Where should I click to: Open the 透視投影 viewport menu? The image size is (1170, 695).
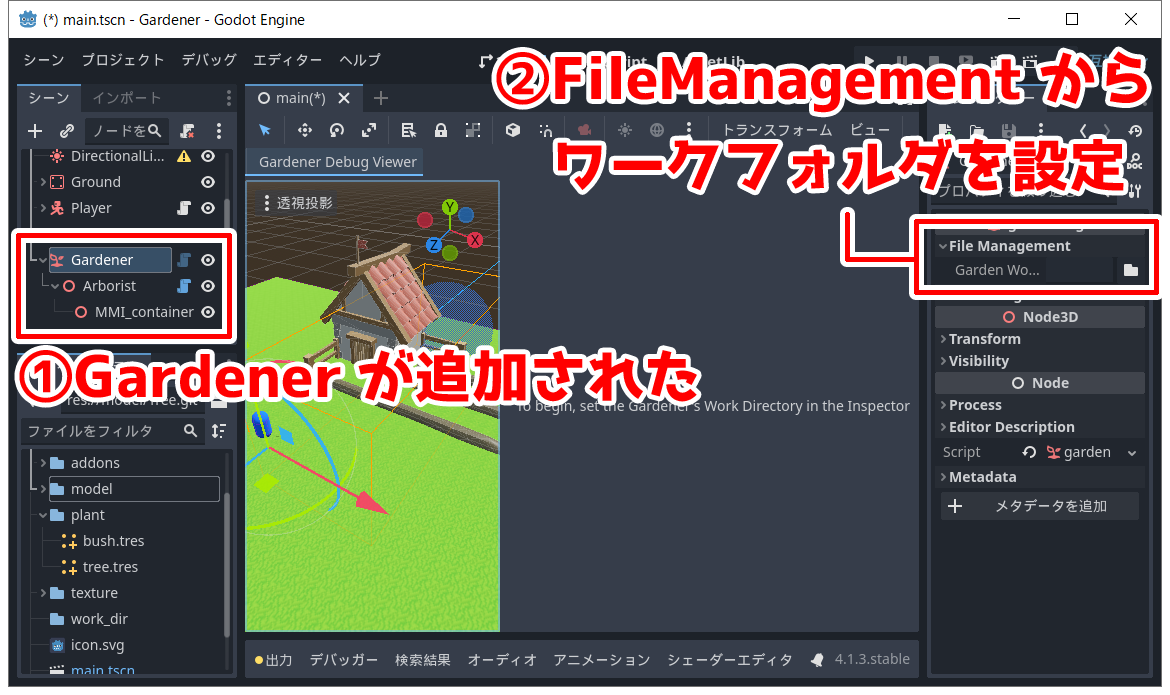coord(298,203)
